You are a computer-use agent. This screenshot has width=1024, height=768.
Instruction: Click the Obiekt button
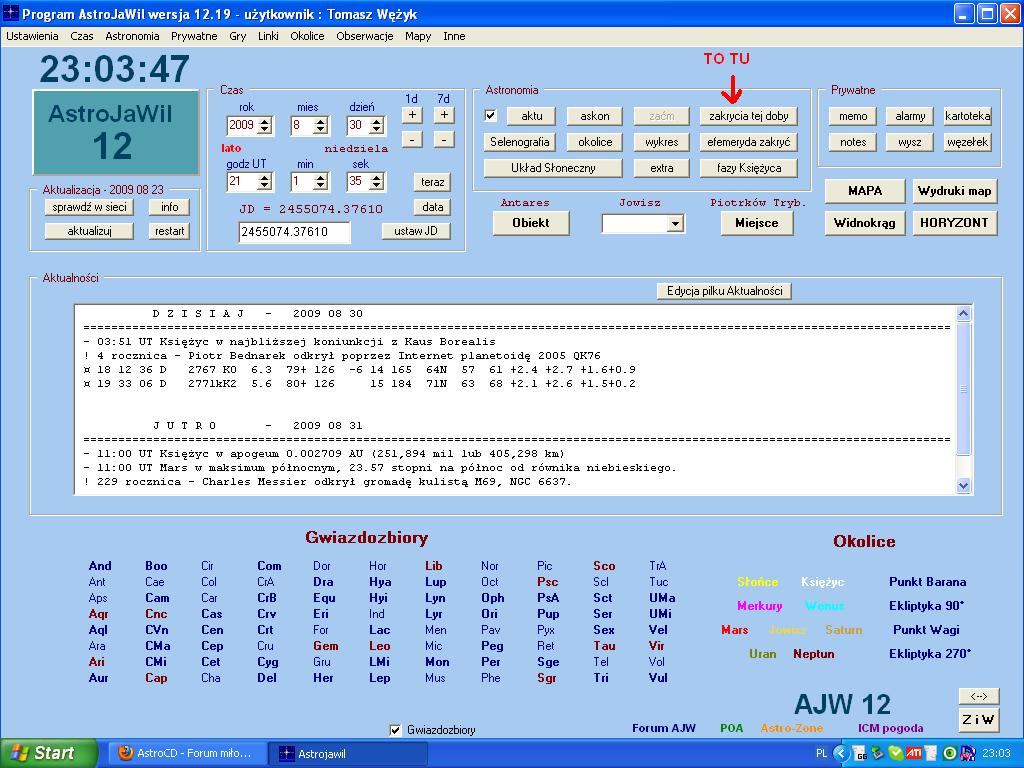(531, 223)
